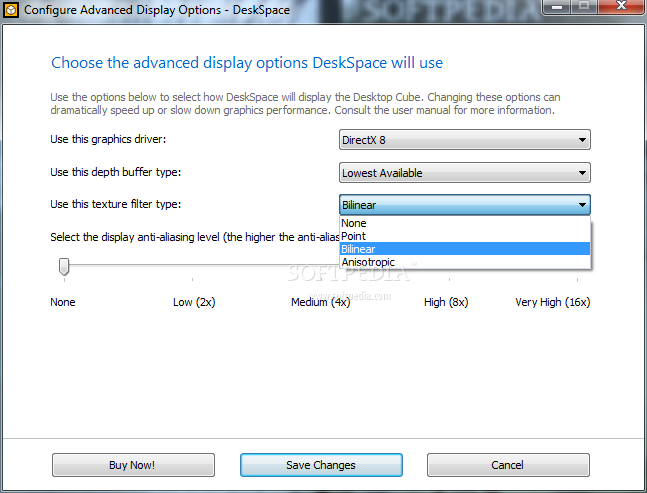Click the blue heading about advanced display options
647x493 pixels.
pyautogui.click(x=247, y=63)
